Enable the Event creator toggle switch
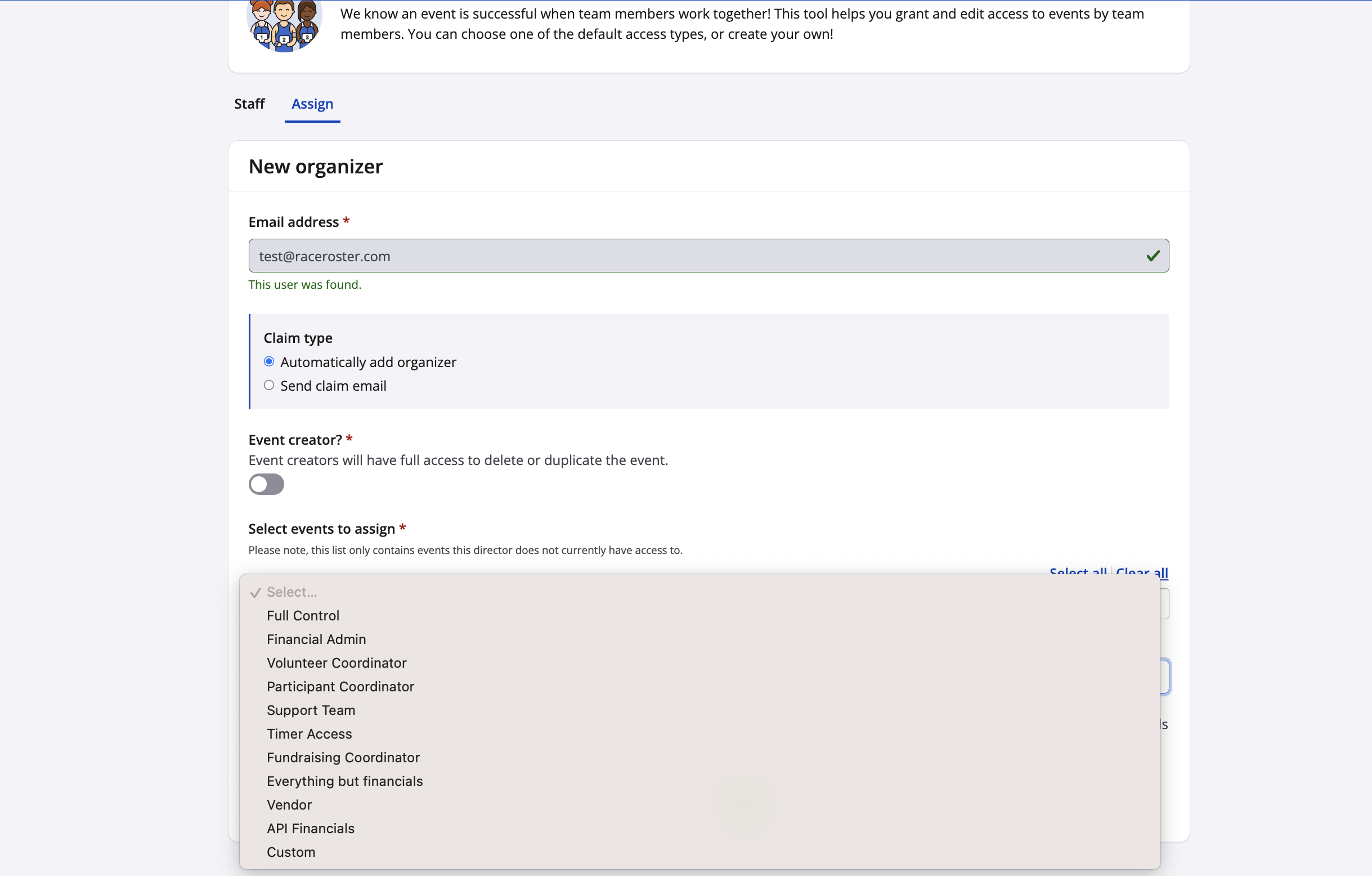The height and width of the screenshot is (876, 1372). pos(266,485)
